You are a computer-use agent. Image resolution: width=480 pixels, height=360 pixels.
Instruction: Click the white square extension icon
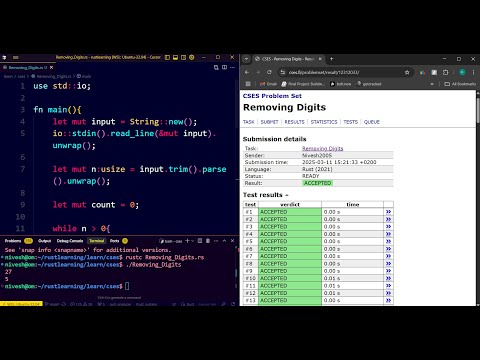pos(434,72)
